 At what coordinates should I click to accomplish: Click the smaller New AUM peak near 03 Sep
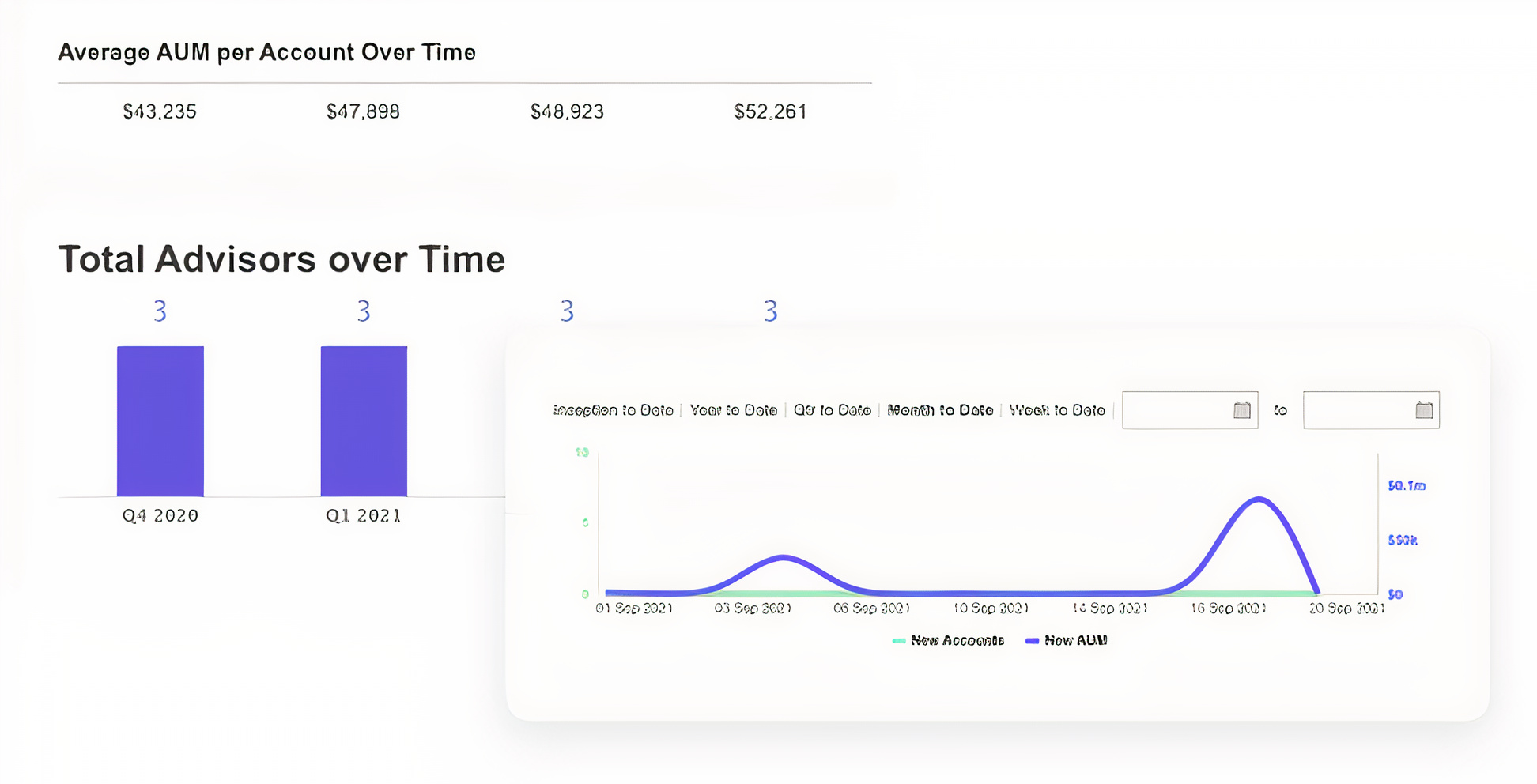[x=783, y=558]
